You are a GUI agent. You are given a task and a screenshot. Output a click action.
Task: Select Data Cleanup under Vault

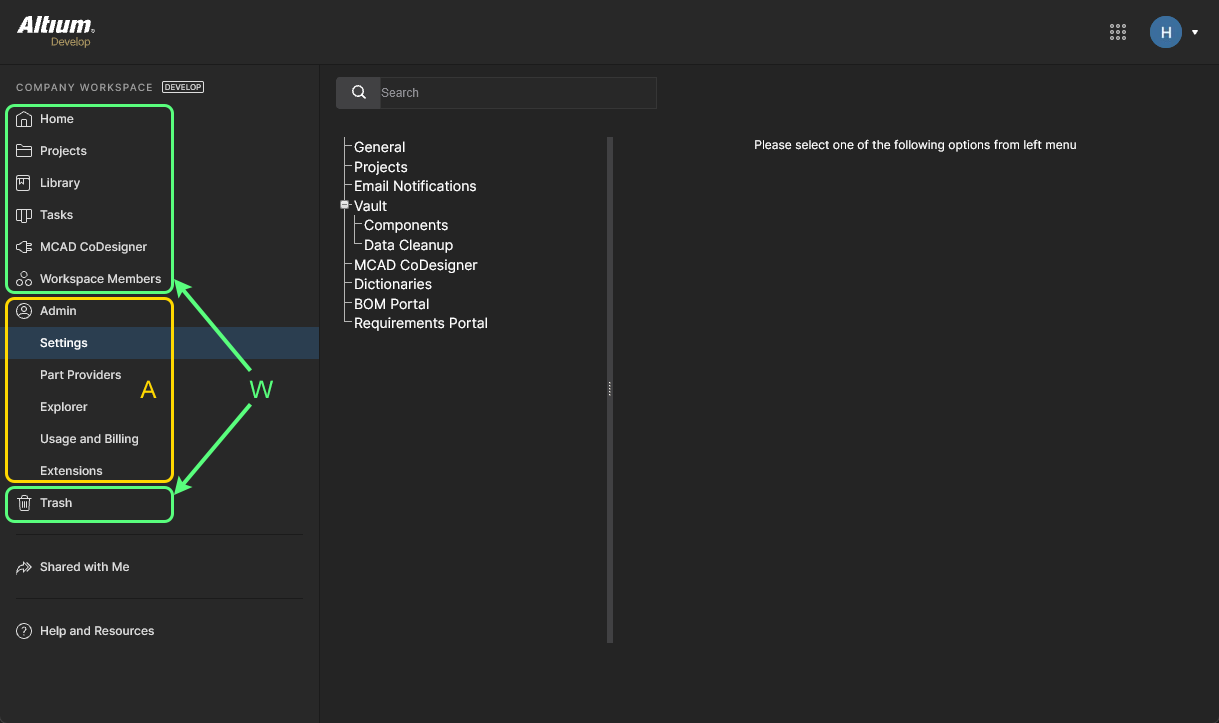[x=408, y=245]
